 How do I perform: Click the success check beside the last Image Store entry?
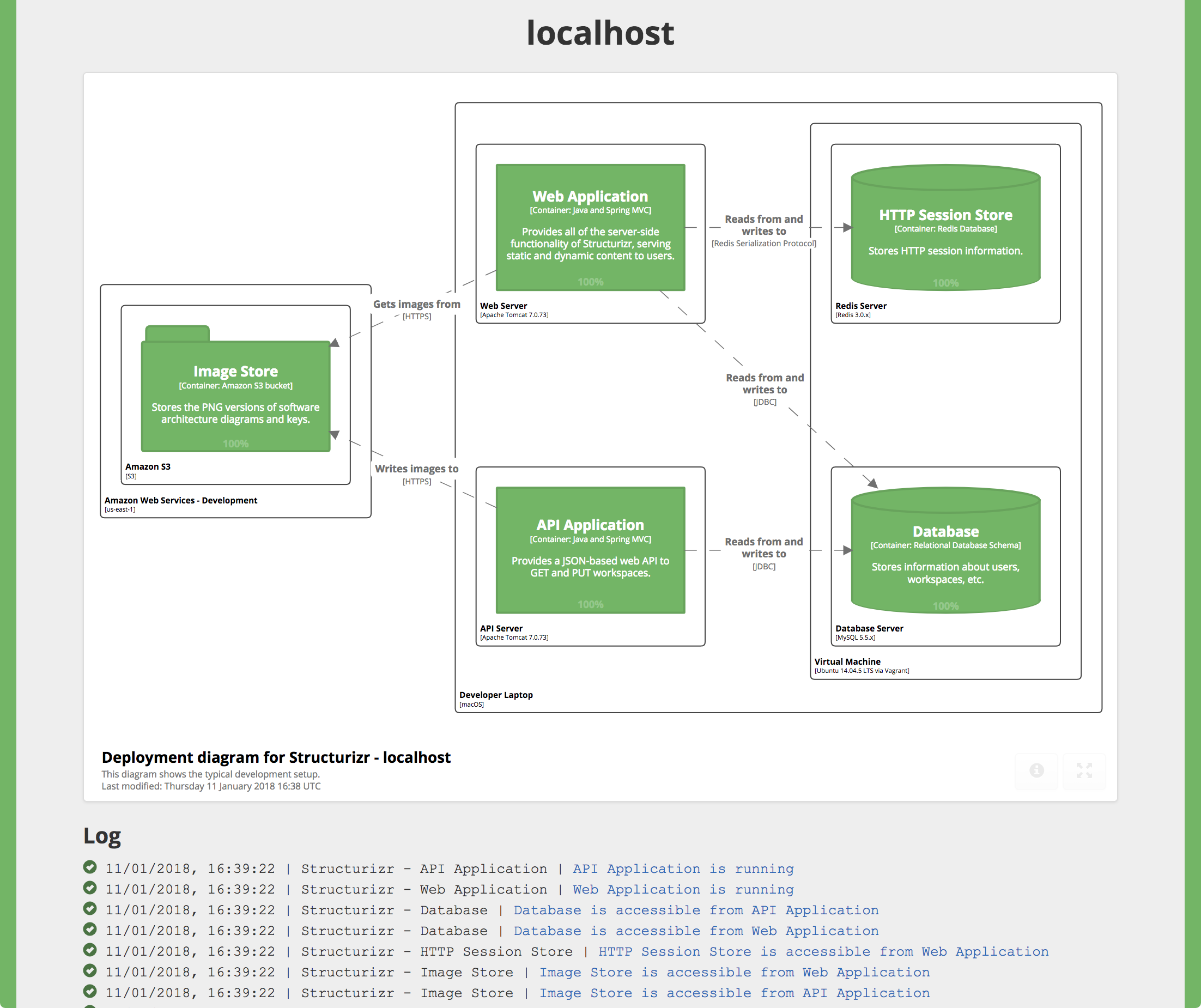(x=90, y=993)
